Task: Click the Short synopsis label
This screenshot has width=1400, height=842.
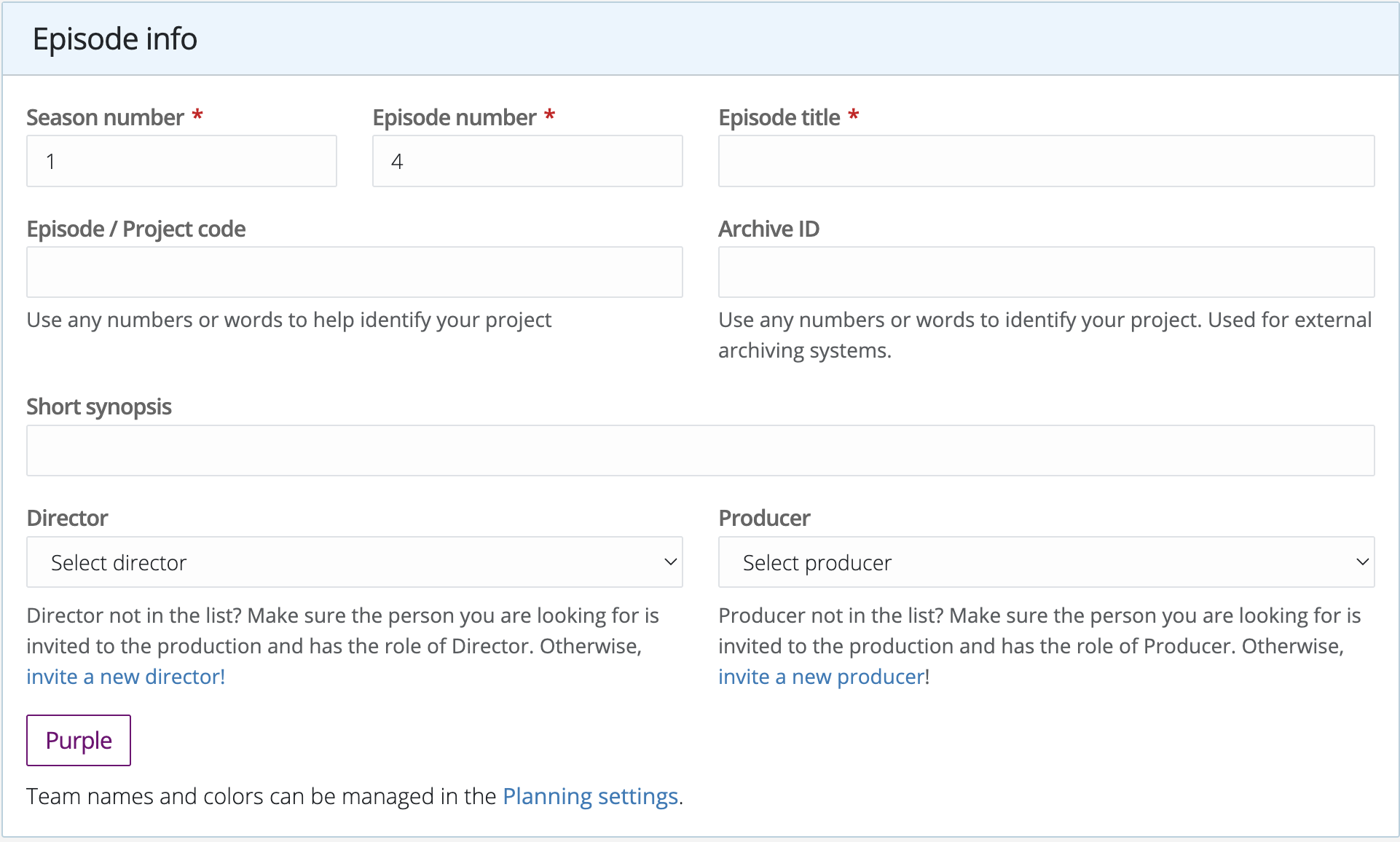Action: [x=99, y=406]
